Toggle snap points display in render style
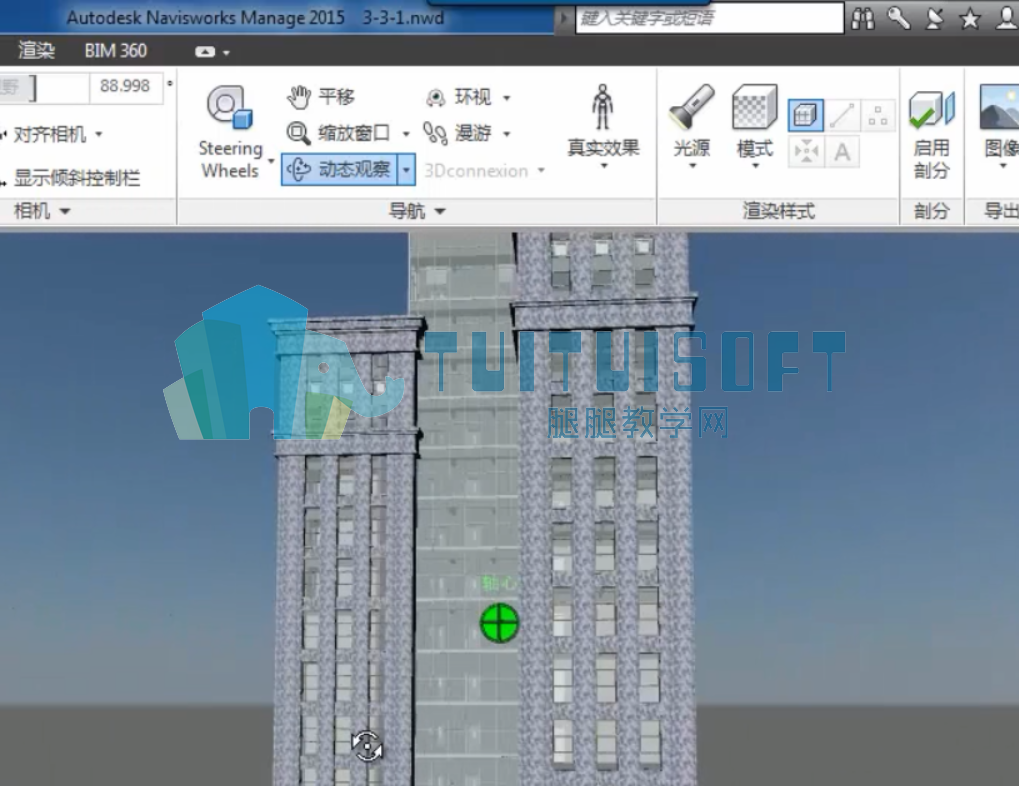 [806, 152]
